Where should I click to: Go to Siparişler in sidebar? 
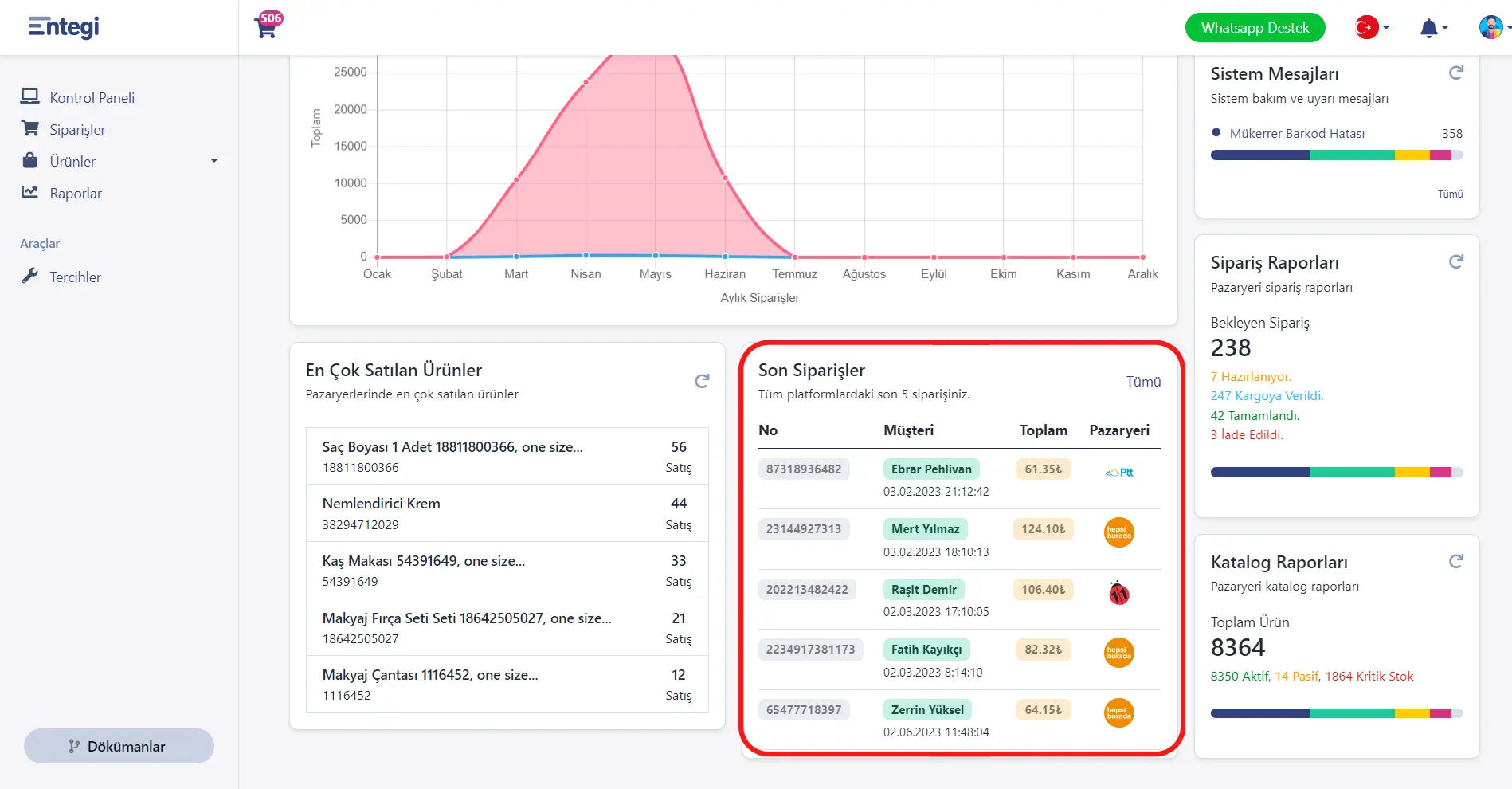[77, 129]
